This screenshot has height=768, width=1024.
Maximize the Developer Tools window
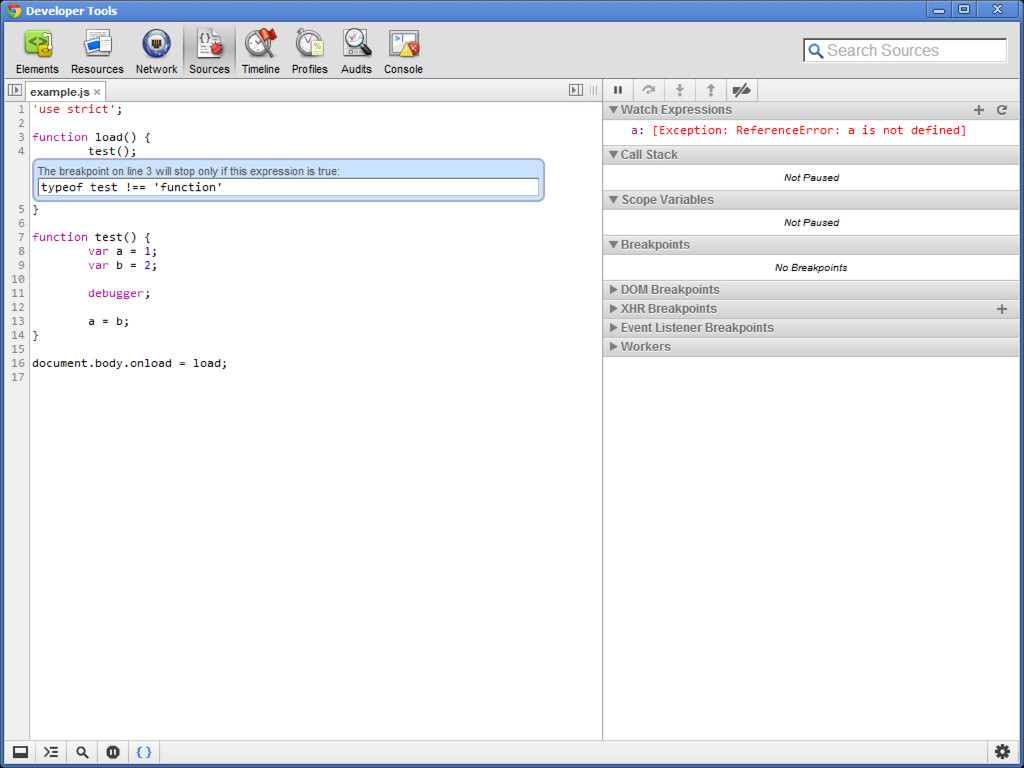(964, 10)
